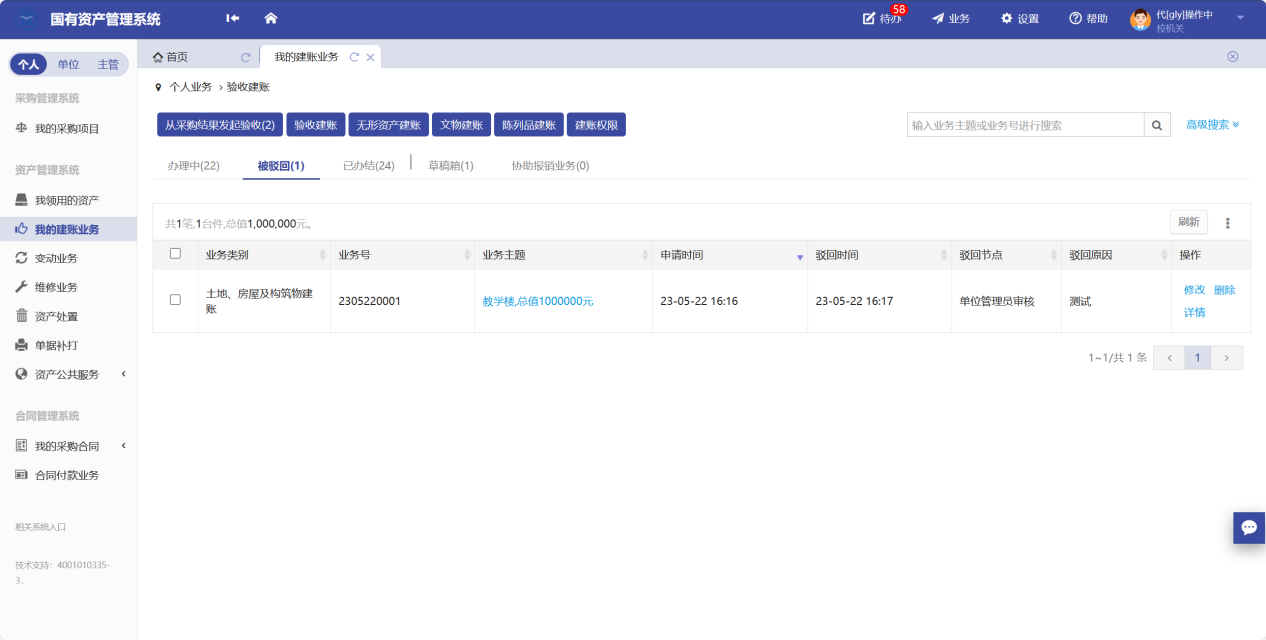1266x640 pixels.
Task: Open the user account dropdown arrow
Action: point(1240,18)
